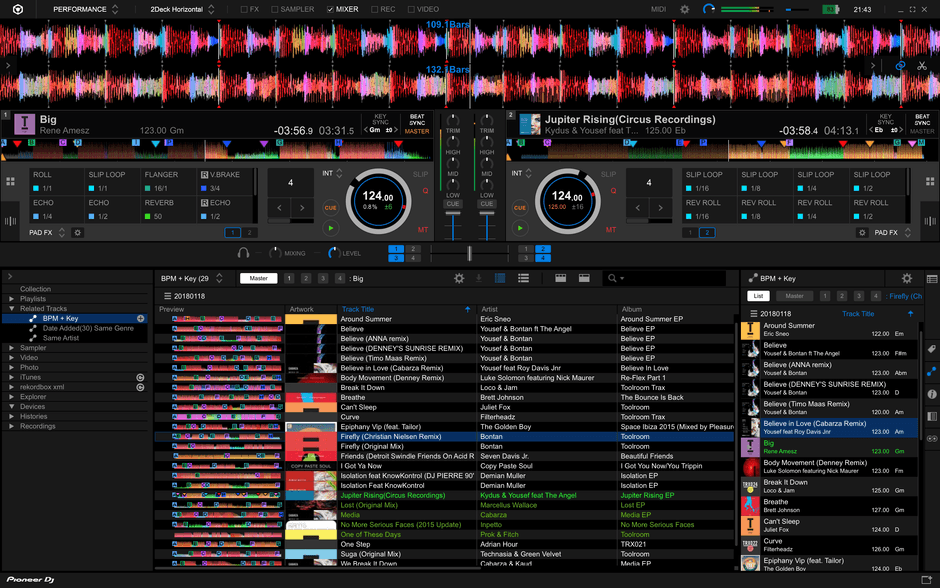The width and height of the screenshot is (940, 588).
Task: Click the crossfader handle
Action: [x=469, y=253]
